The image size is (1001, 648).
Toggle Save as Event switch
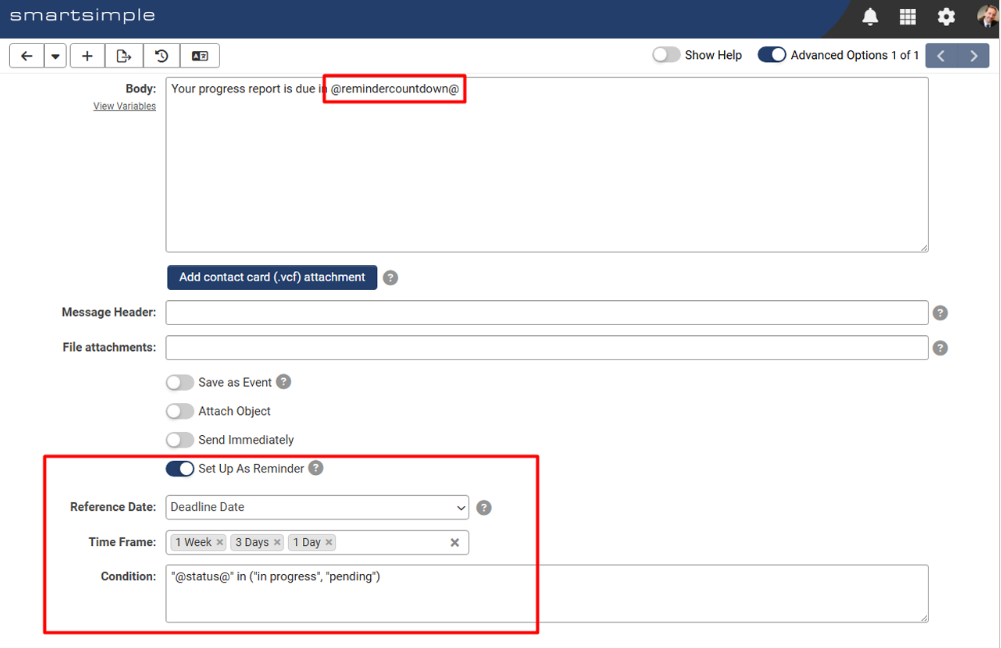click(x=179, y=382)
